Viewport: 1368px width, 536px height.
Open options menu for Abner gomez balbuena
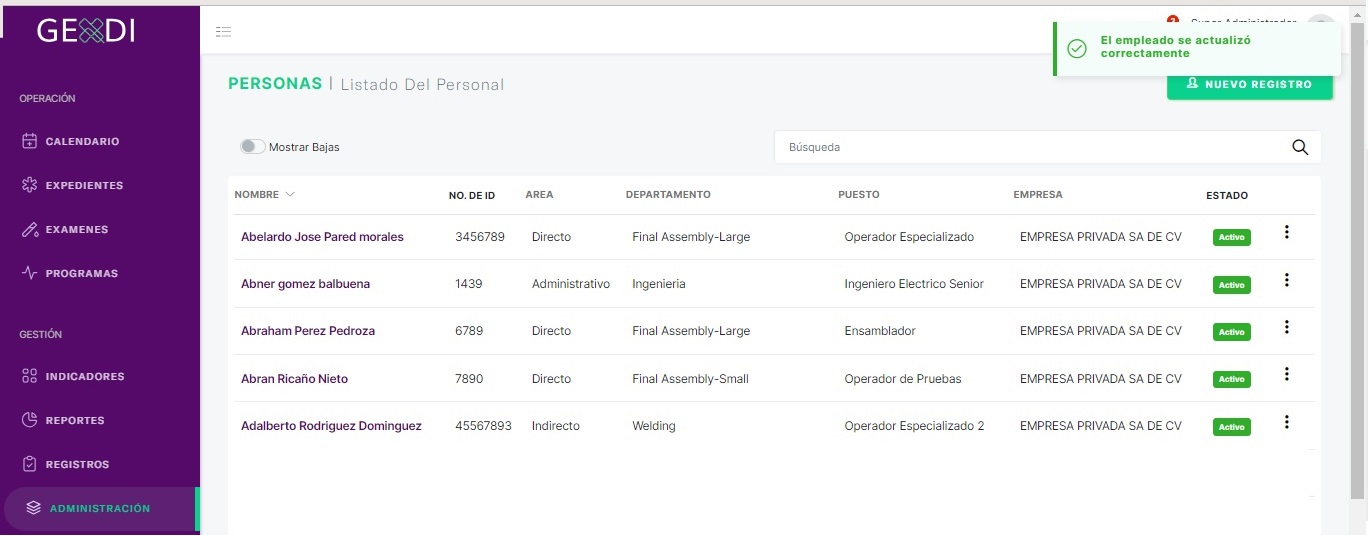click(x=1287, y=280)
